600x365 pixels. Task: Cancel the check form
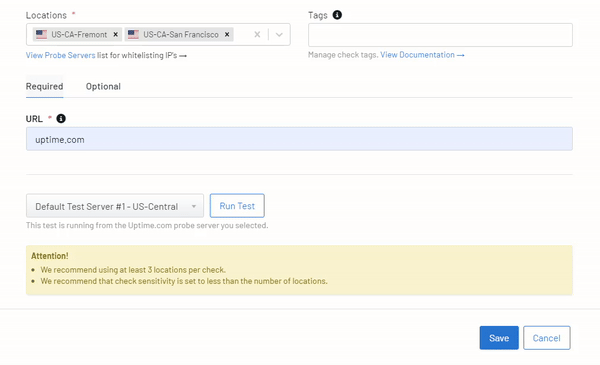(x=546, y=338)
